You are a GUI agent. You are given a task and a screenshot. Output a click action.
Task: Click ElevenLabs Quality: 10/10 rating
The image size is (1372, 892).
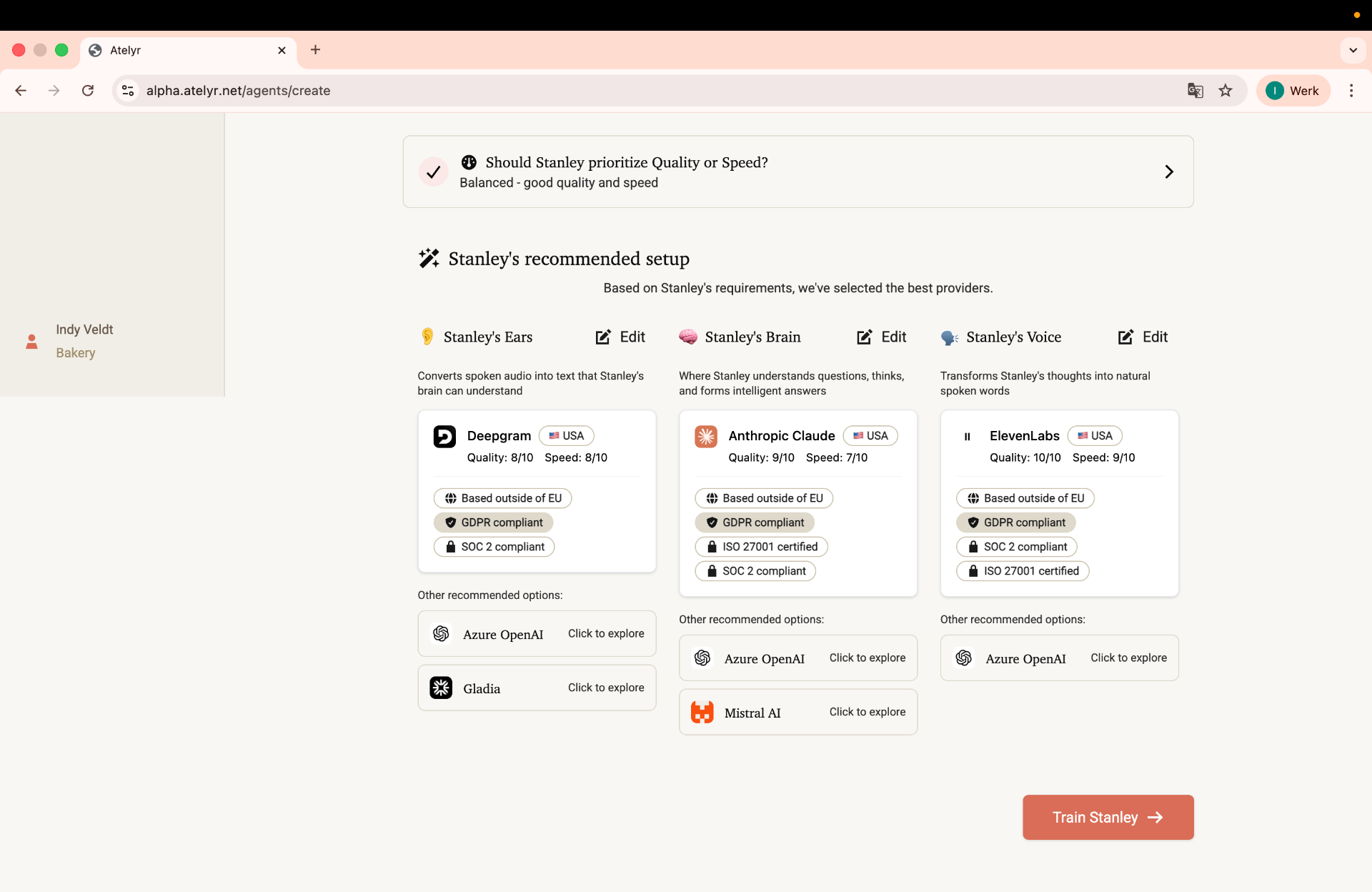point(1025,457)
